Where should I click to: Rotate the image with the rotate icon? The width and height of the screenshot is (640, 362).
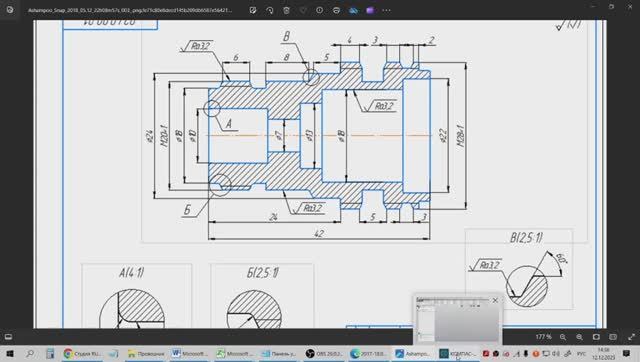coord(270,10)
